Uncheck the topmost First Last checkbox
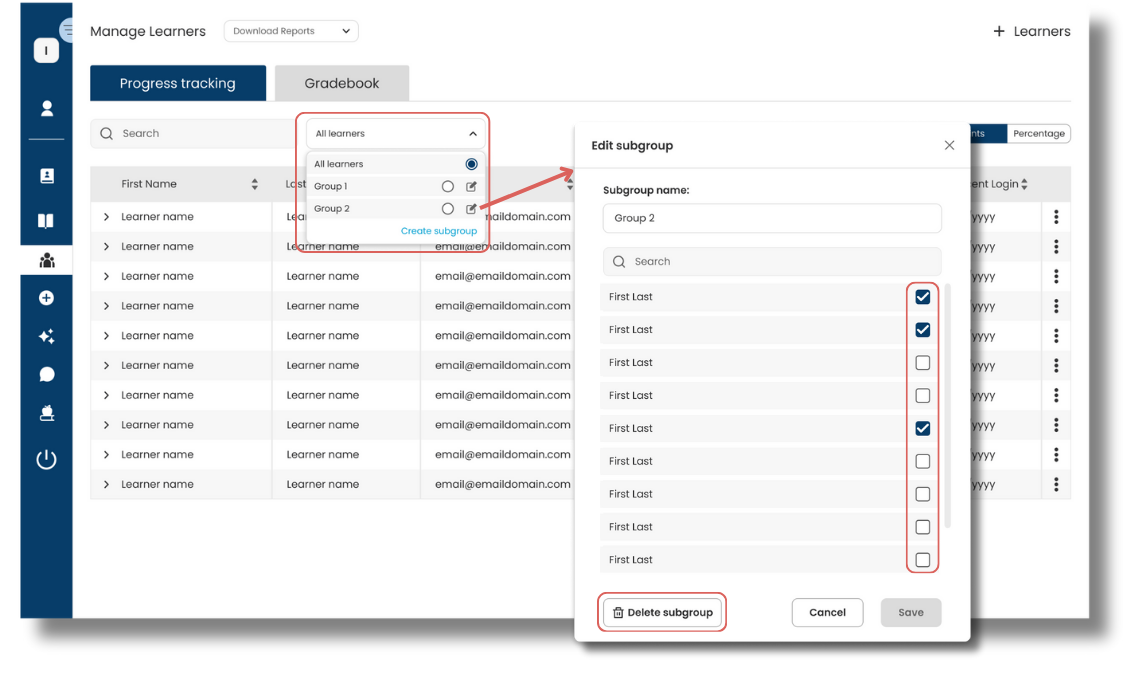The width and height of the screenshot is (1148, 674). click(922, 297)
